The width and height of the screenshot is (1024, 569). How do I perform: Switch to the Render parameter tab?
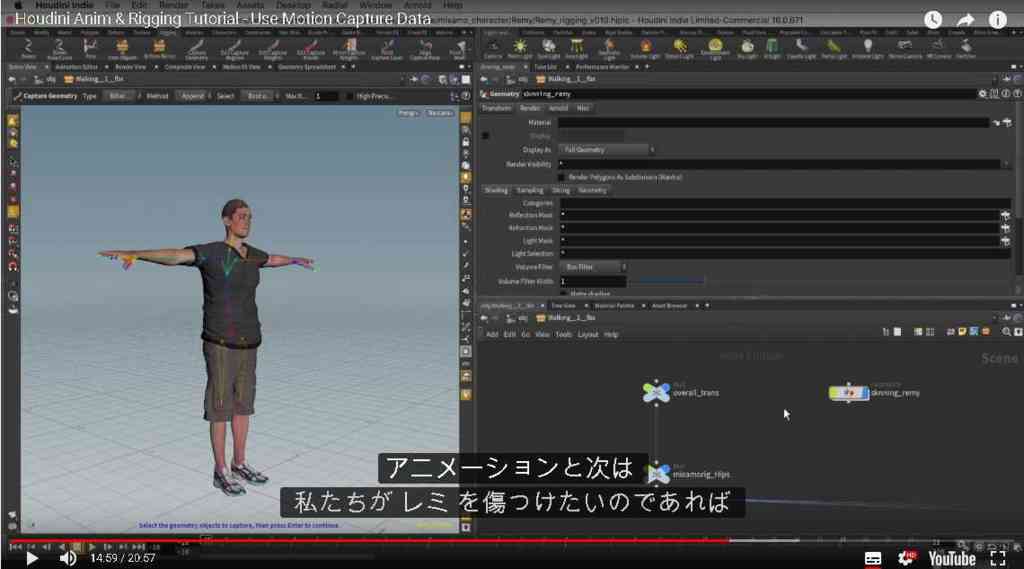[x=530, y=108]
